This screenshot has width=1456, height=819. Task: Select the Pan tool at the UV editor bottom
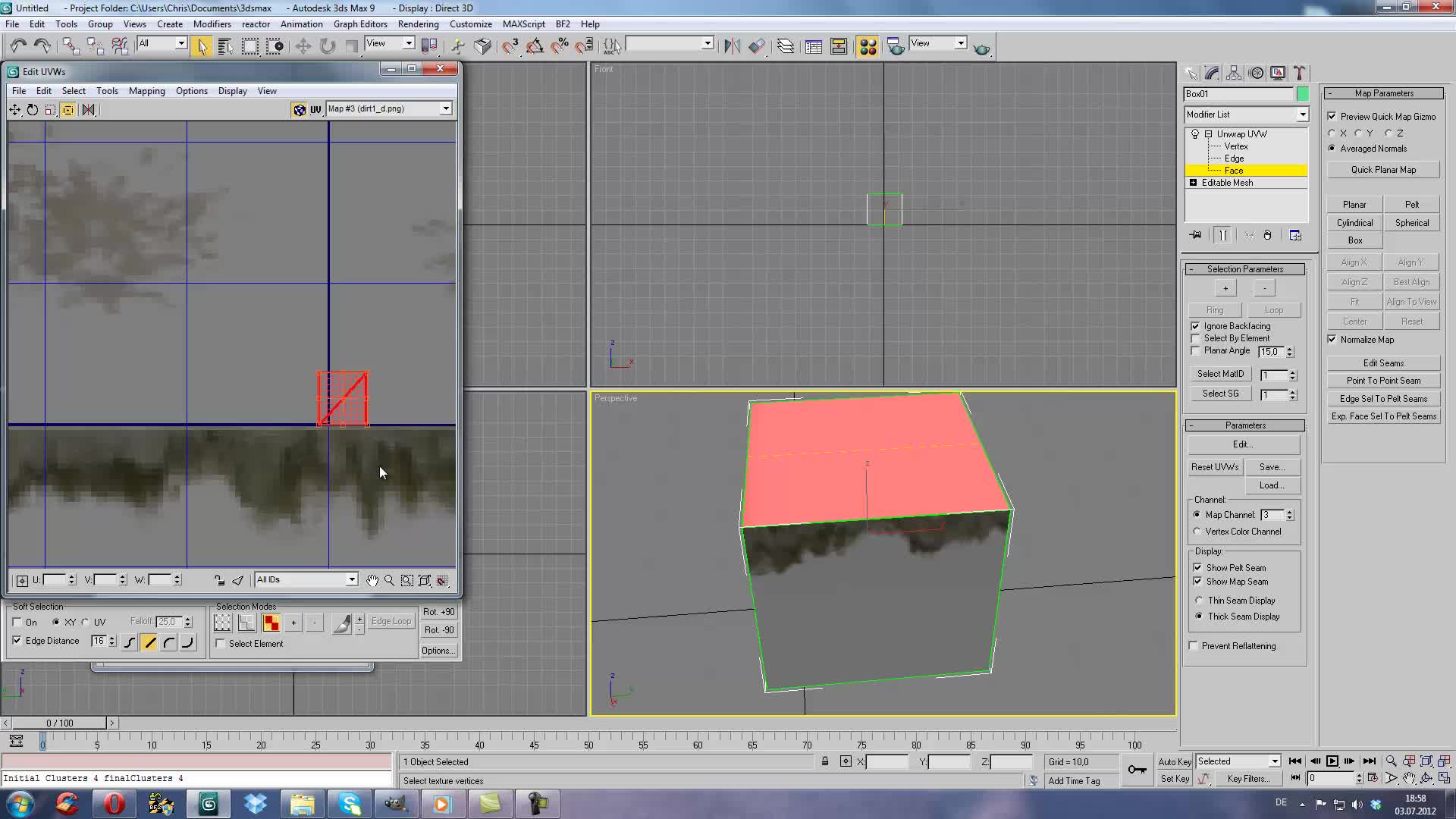point(373,580)
